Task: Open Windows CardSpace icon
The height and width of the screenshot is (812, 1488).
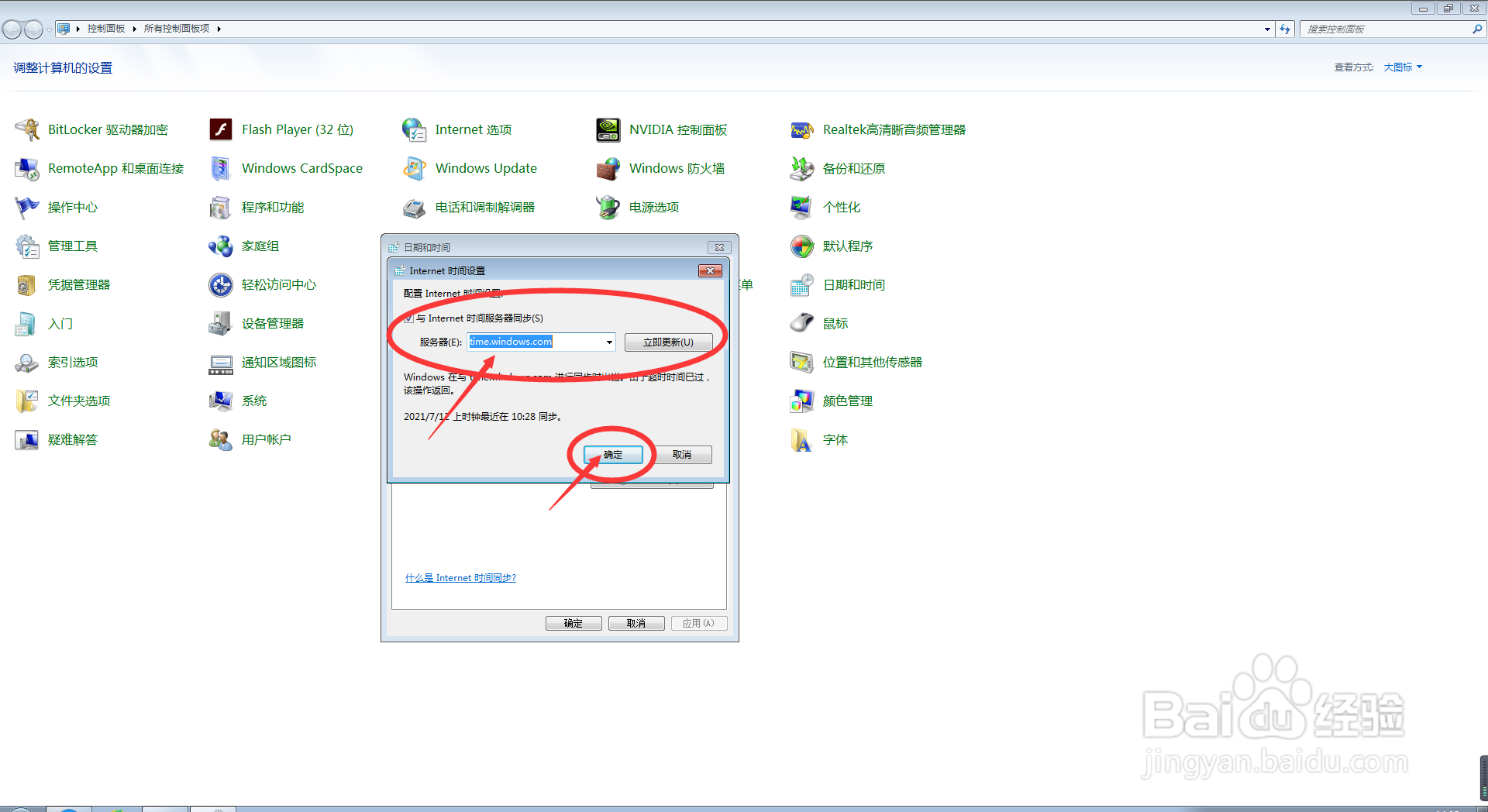Action: 221,168
